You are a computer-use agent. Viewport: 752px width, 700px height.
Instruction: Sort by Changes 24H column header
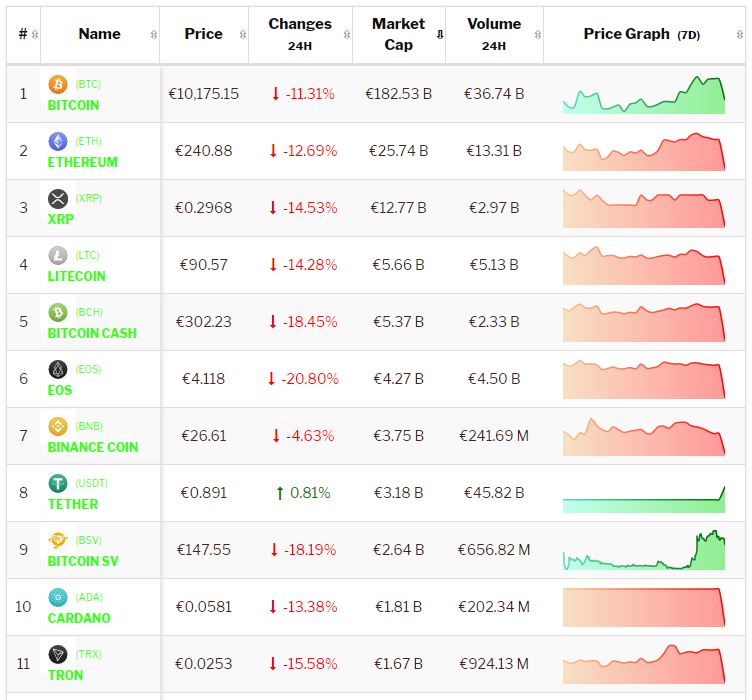click(x=300, y=34)
